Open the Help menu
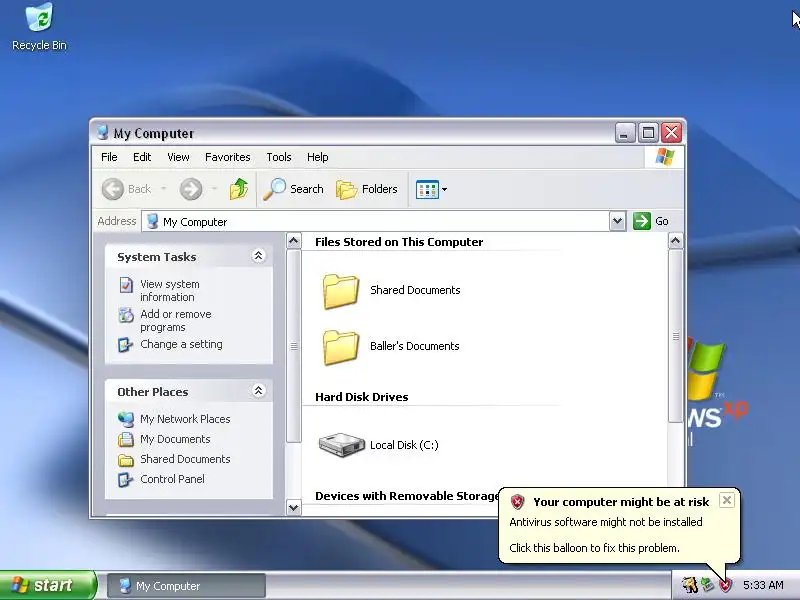Image resolution: width=800 pixels, height=600 pixels. 317,157
